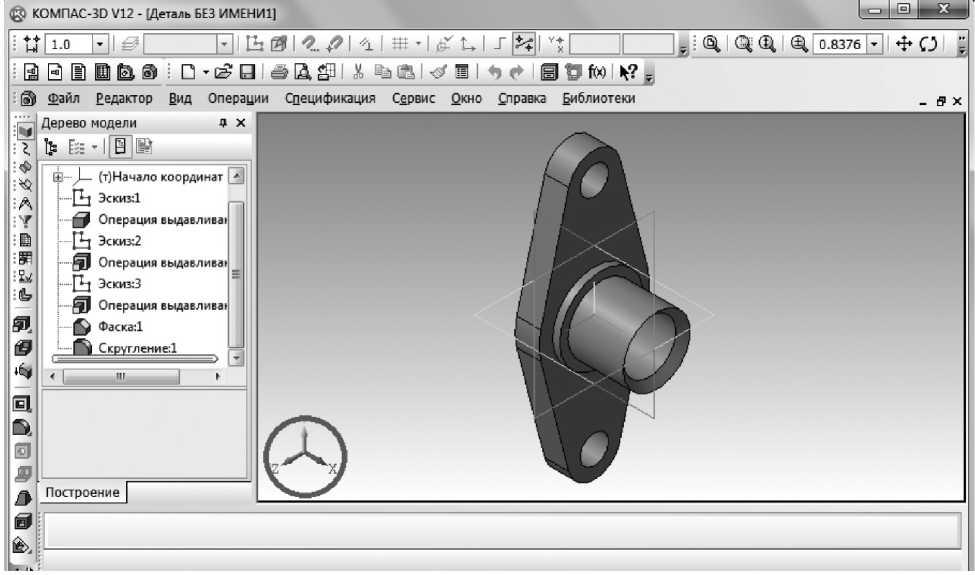This screenshot has width=975, height=575.
Task: Open the New document dropdown arrow
Action: point(206,73)
